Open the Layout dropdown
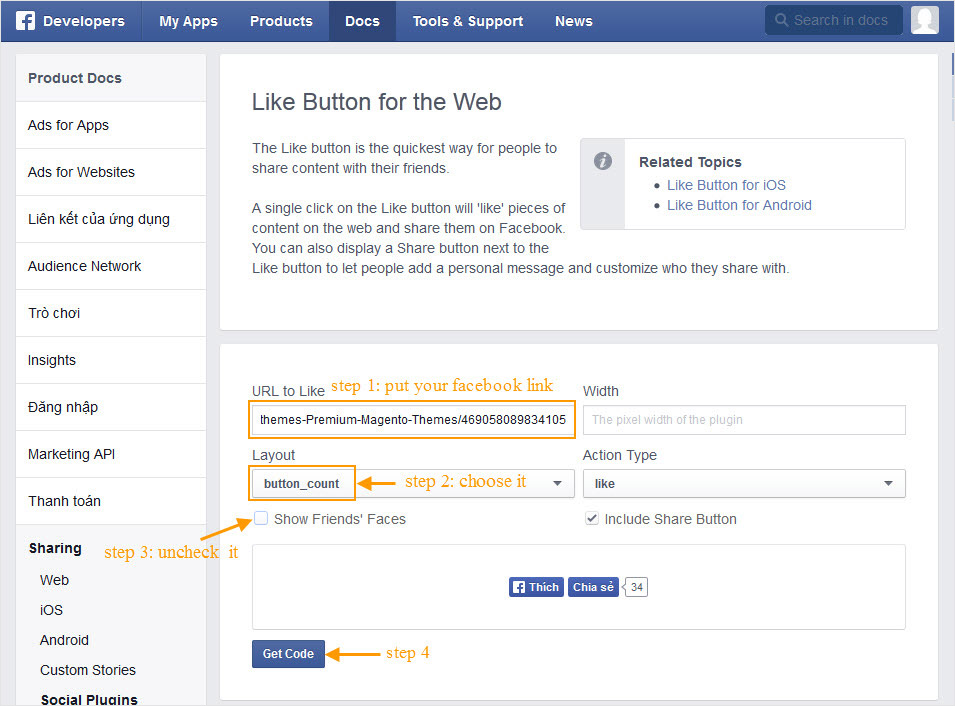This screenshot has width=955, height=706. pyautogui.click(x=413, y=484)
